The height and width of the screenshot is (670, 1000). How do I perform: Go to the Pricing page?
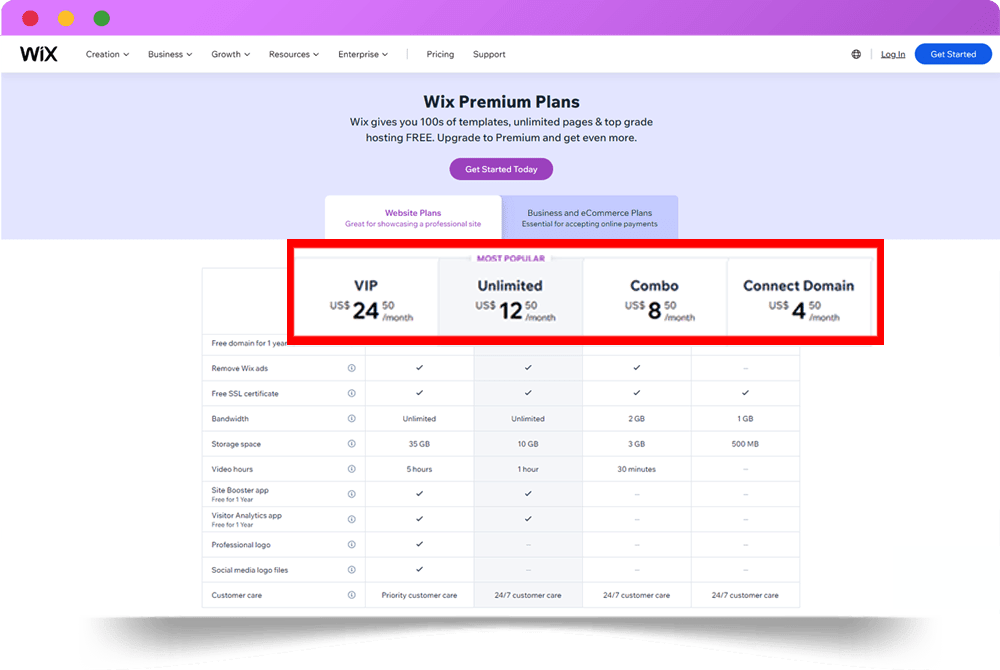pos(440,54)
